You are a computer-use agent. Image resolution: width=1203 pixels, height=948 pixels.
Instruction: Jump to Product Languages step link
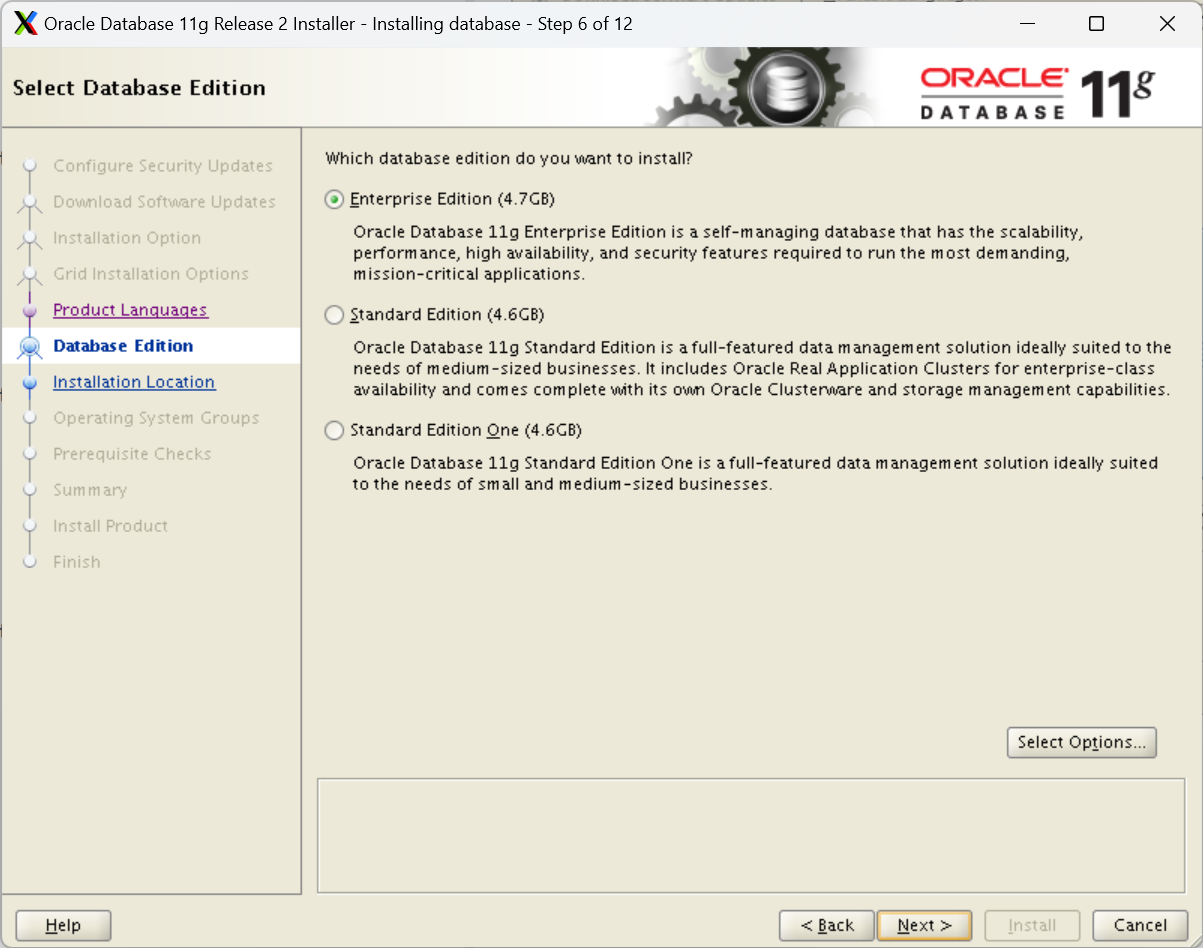(130, 310)
